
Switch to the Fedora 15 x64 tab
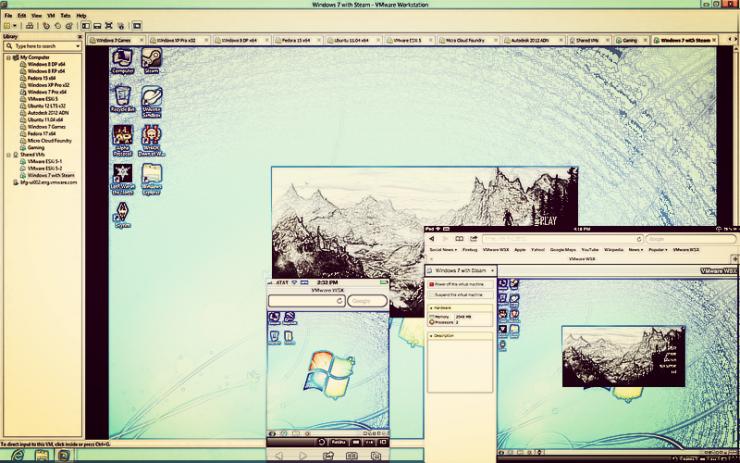point(293,40)
